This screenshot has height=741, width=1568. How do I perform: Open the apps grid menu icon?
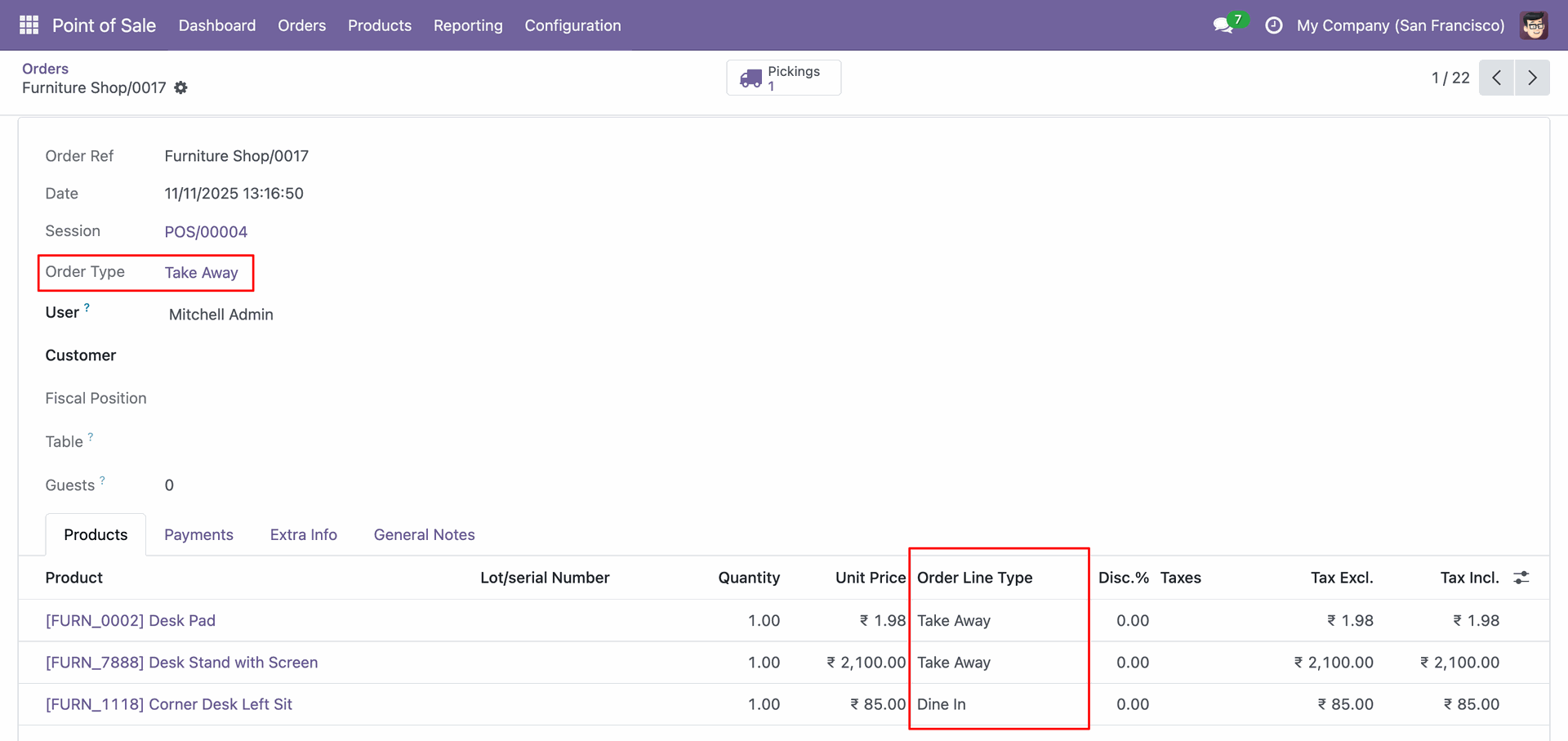point(29,25)
